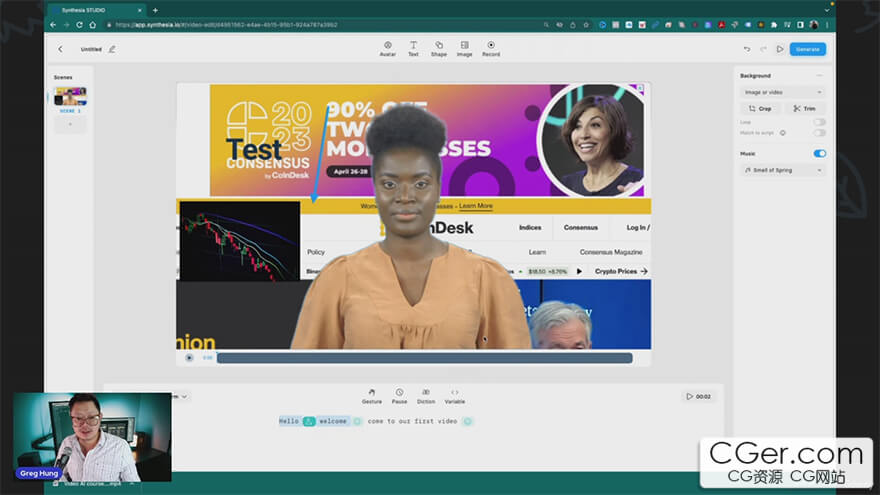Viewport: 880px width, 495px height.
Task: Switch to Synthesia STUDIO browser tab
Action: [x=95, y=10]
